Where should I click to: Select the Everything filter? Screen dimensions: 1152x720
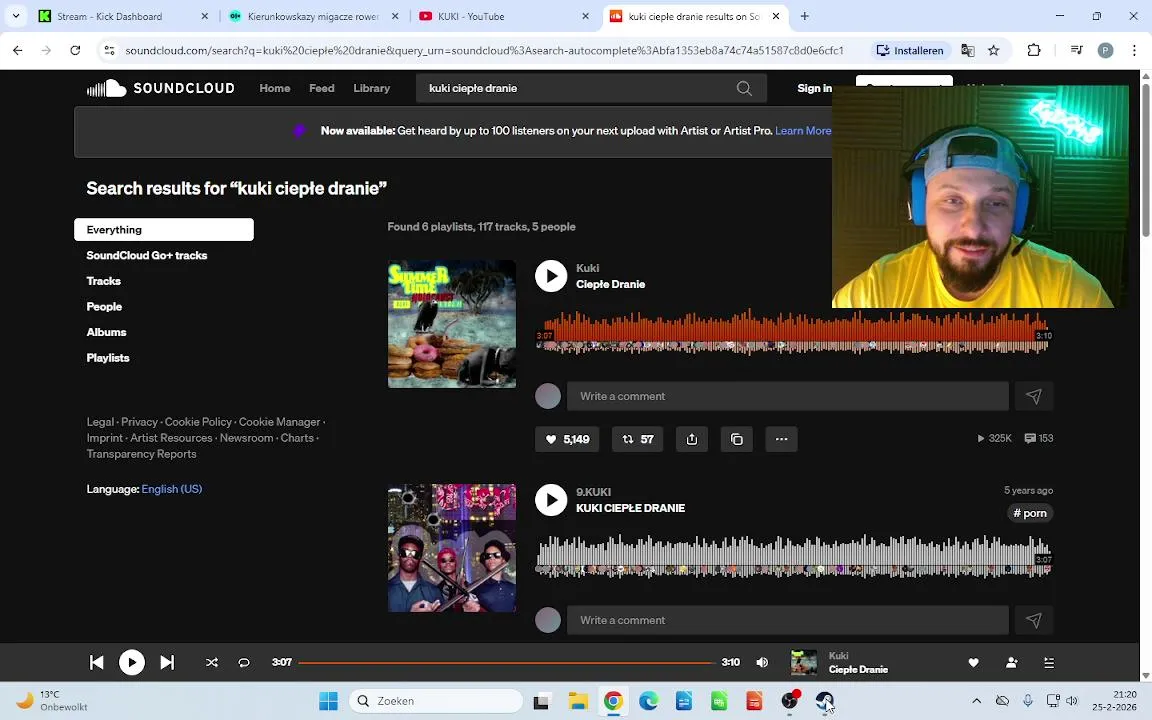(x=164, y=230)
